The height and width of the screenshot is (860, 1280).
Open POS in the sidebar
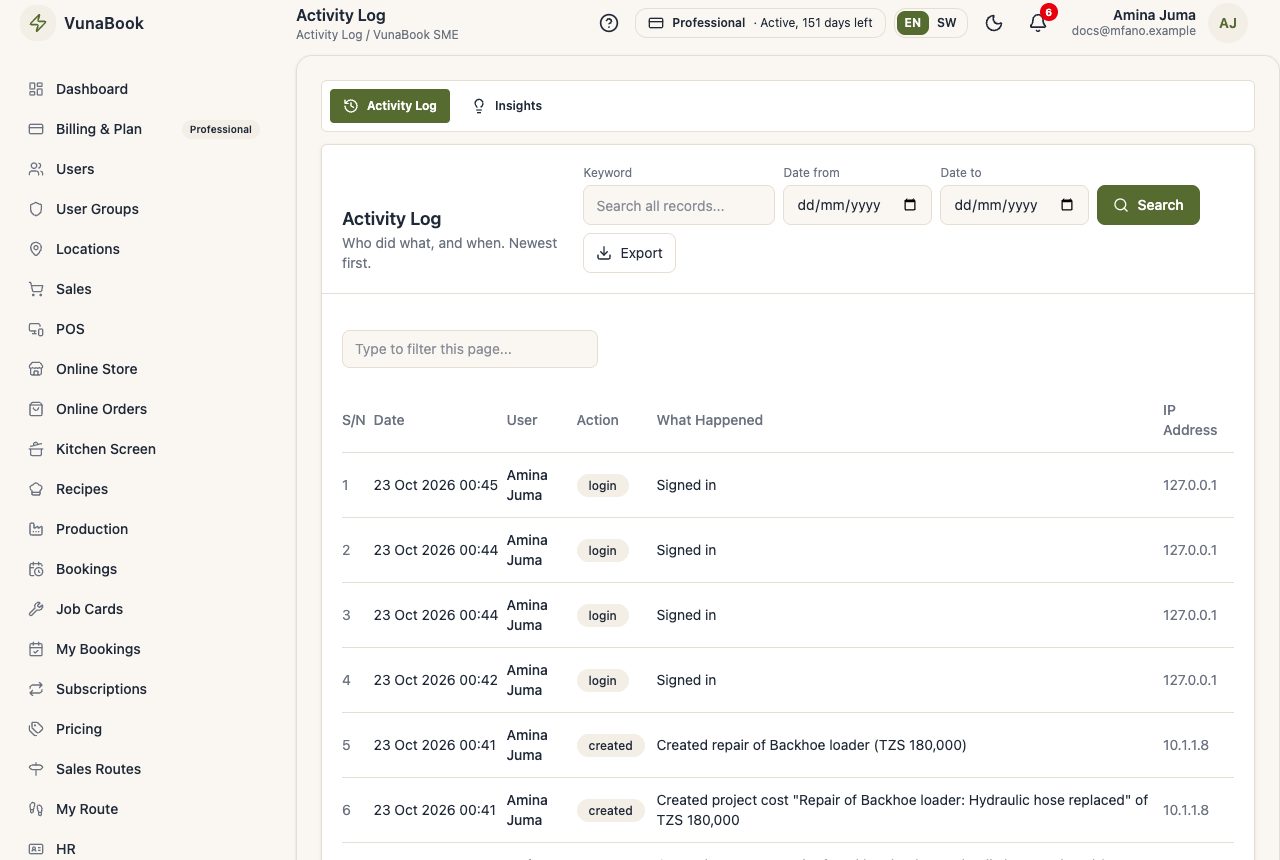pos(148,329)
